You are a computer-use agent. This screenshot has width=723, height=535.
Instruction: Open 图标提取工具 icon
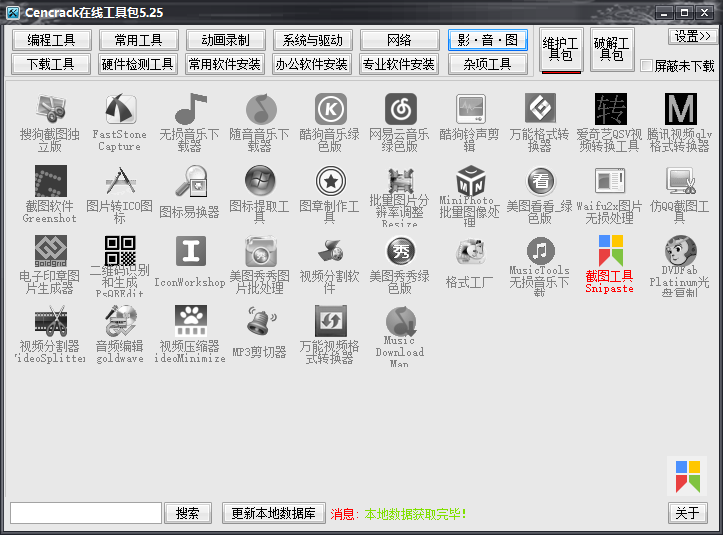[261, 181]
